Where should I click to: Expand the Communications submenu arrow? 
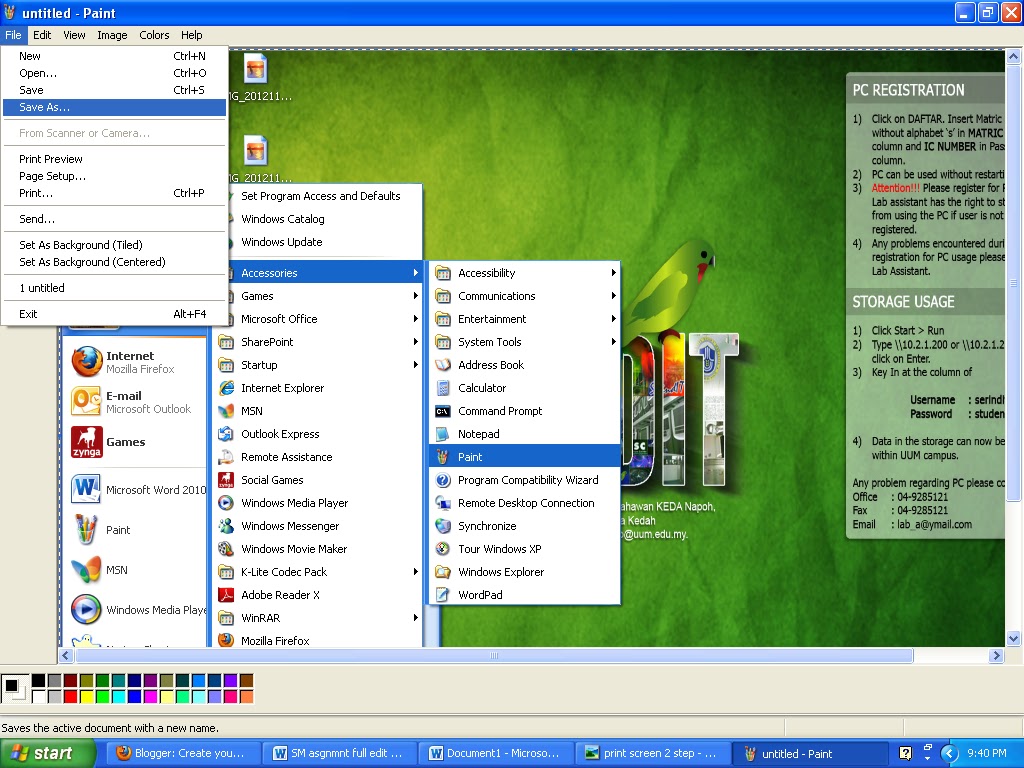[x=613, y=296]
